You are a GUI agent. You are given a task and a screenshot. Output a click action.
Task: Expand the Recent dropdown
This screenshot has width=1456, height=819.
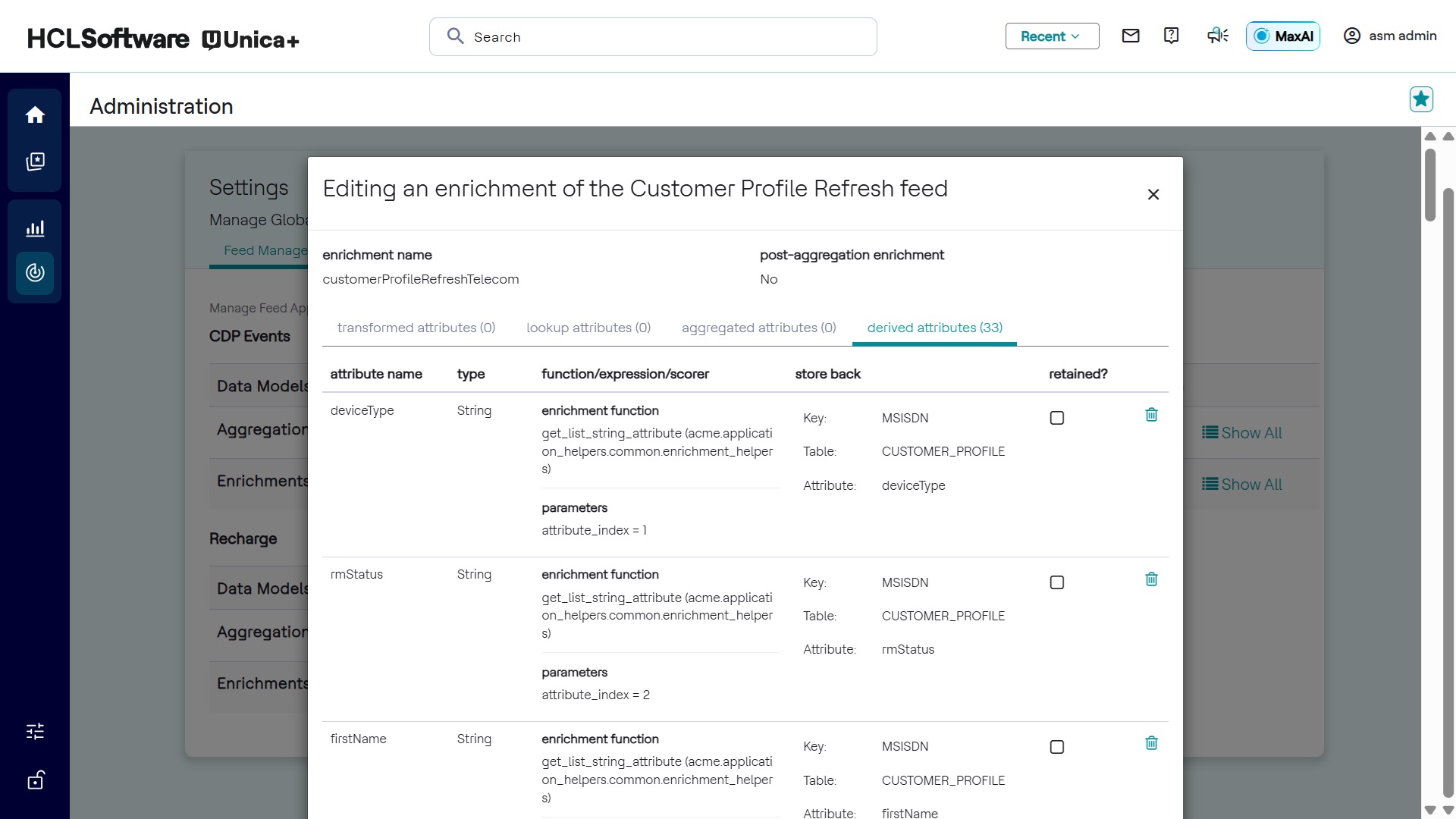1052,36
